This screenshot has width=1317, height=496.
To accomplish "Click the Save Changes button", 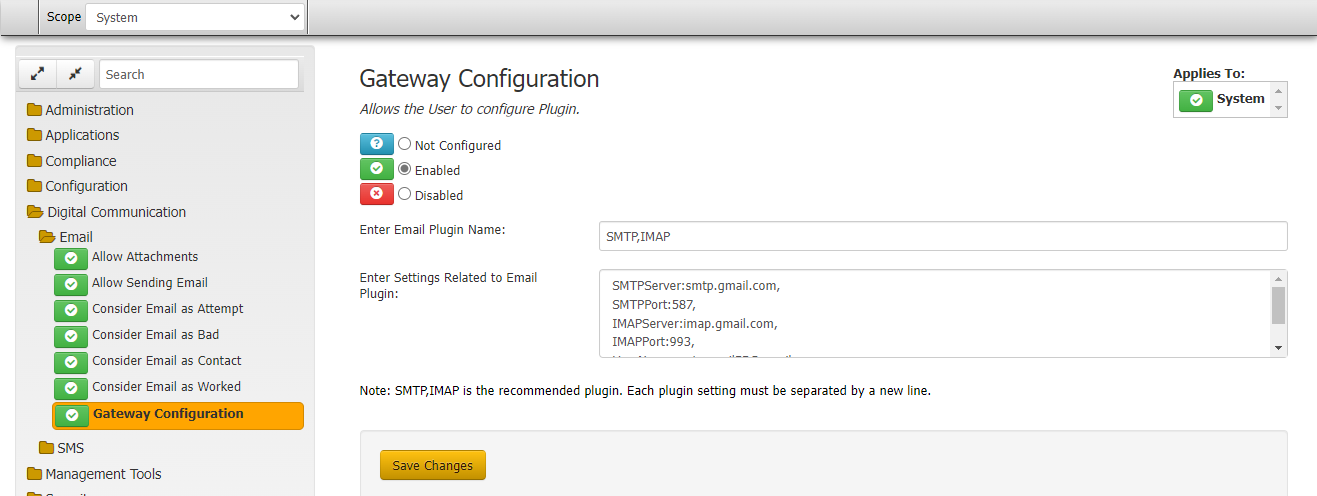I will click(x=432, y=466).
